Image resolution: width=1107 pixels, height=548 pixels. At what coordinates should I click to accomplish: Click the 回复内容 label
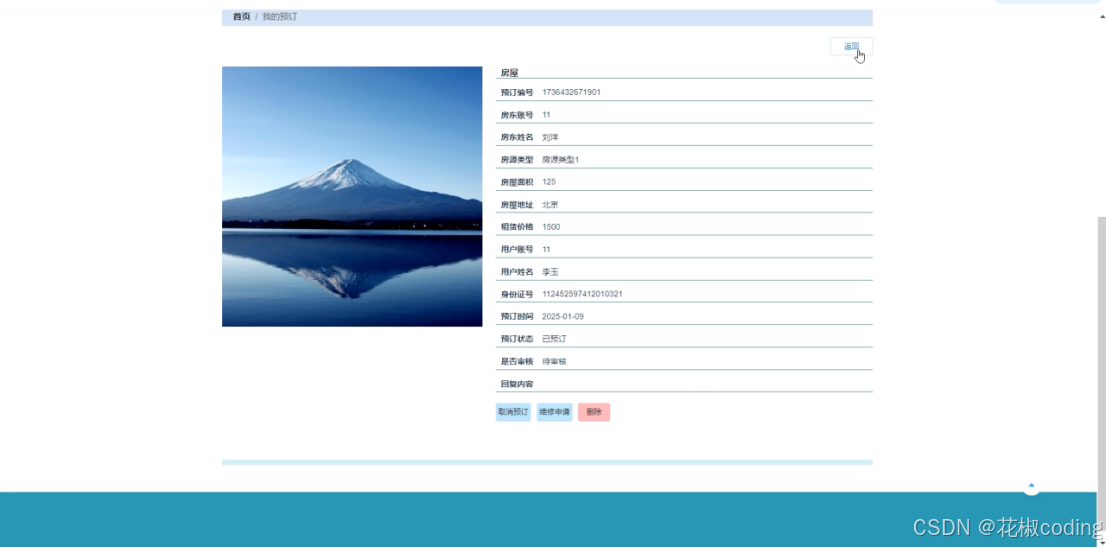[x=517, y=384]
